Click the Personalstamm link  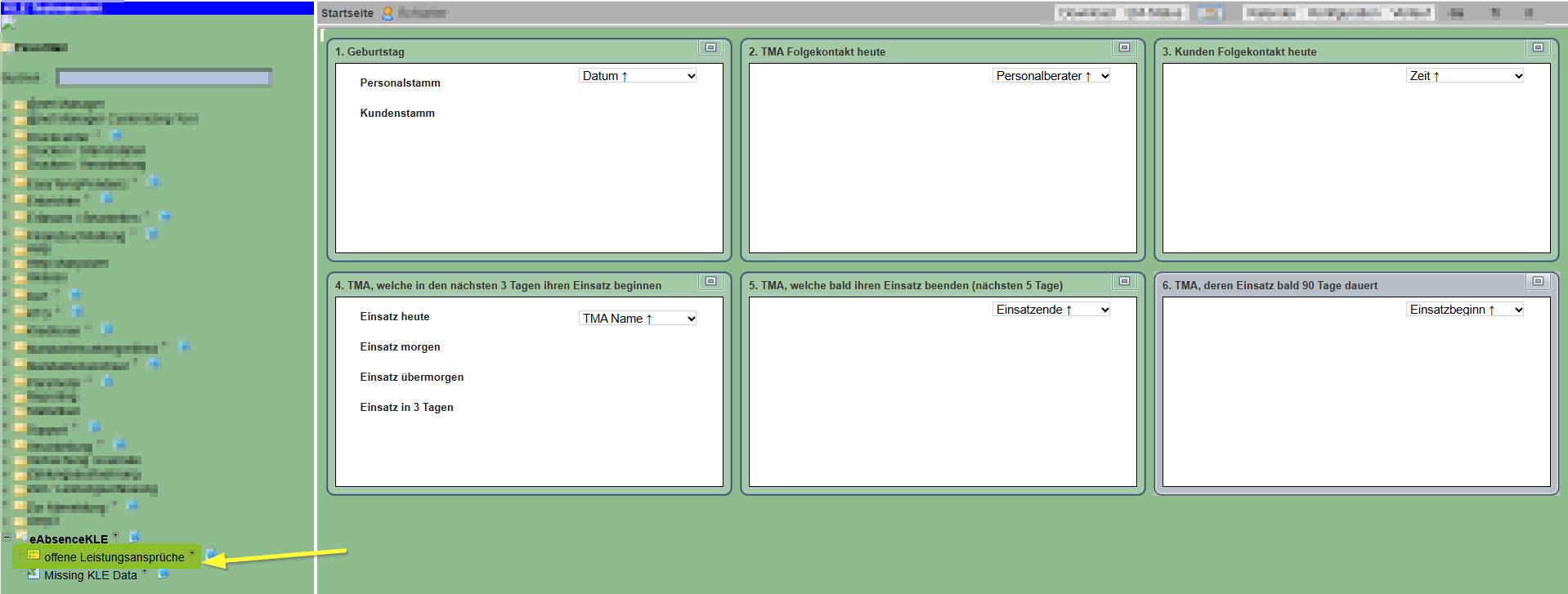[400, 83]
